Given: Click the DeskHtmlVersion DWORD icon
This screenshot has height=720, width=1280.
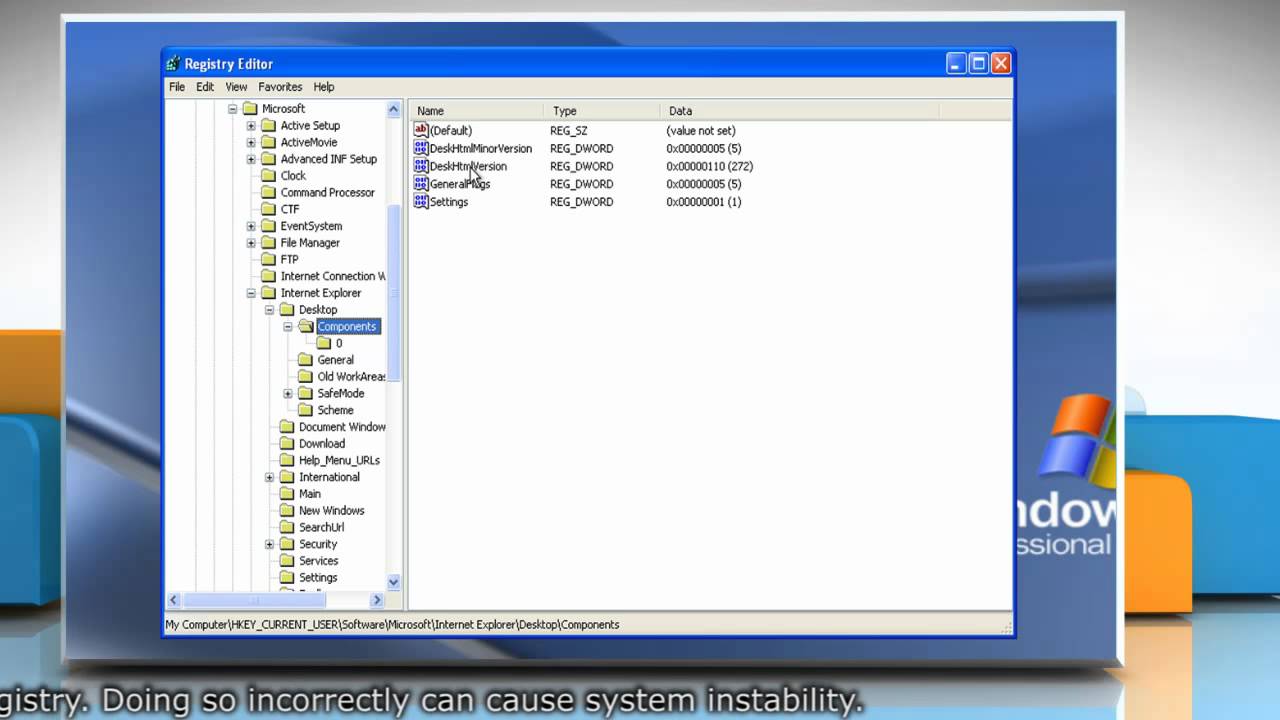Looking at the screenshot, I should [x=421, y=166].
